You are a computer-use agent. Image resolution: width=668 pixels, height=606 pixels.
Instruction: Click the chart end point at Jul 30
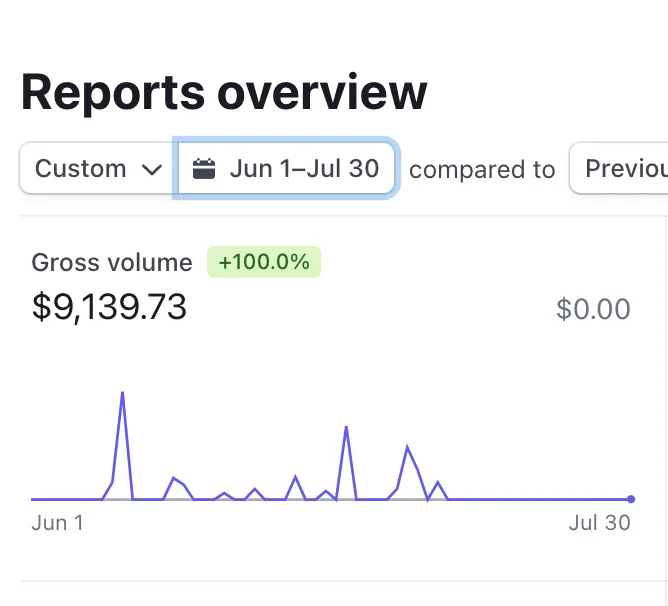pyautogui.click(x=631, y=499)
